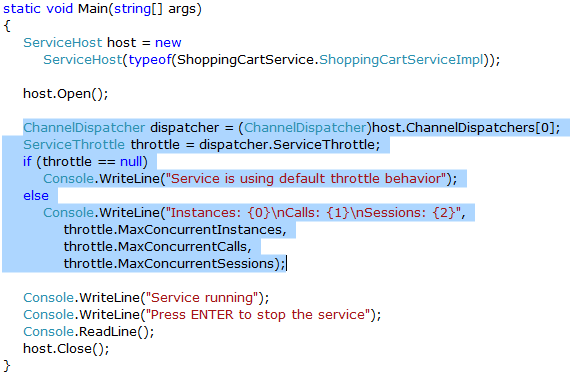Click 'throttle.MaxConcurrentCalls,' argument
Screen dimensions: 581x376
[157, 247]
